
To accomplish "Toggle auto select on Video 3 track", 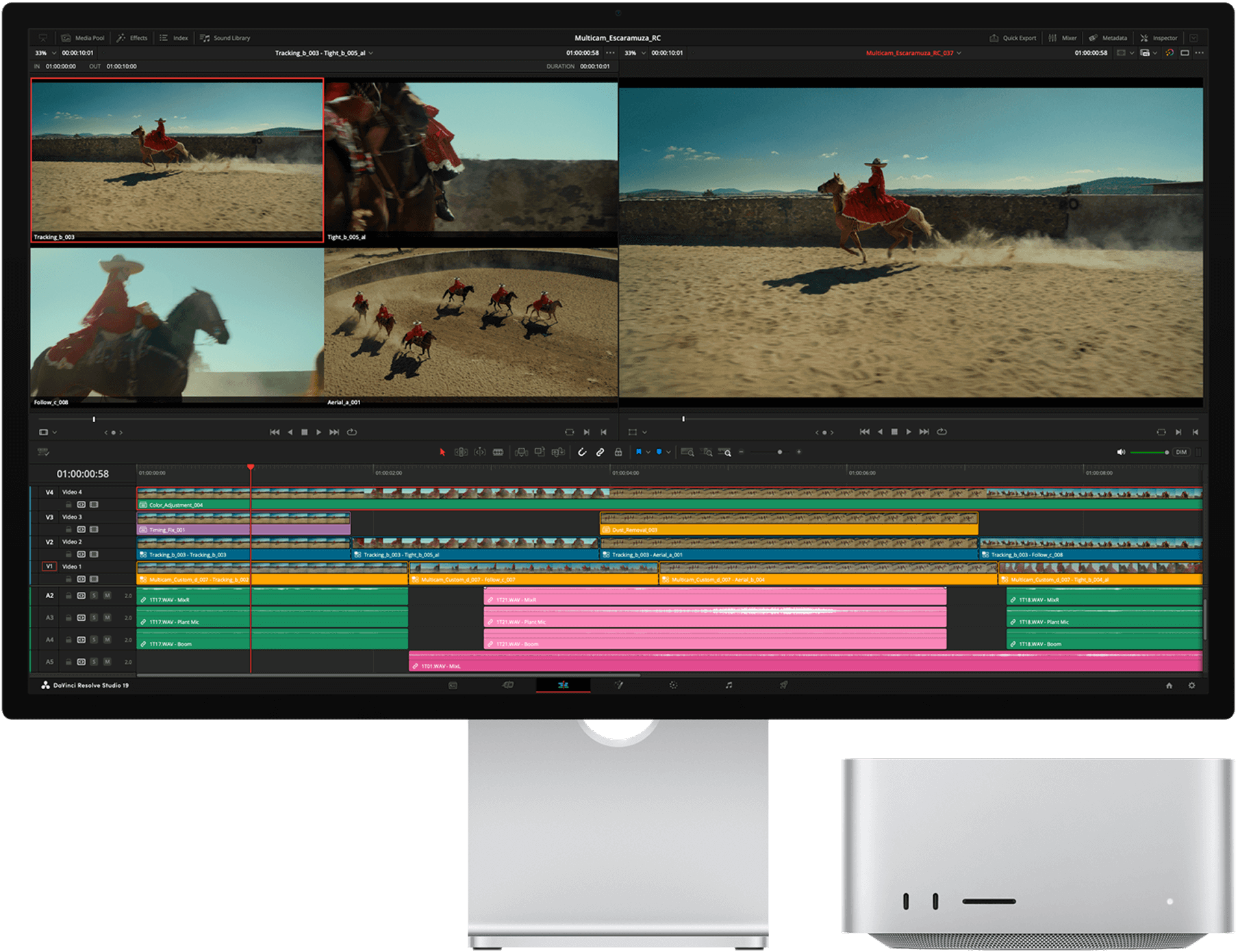I will (81, 530).
